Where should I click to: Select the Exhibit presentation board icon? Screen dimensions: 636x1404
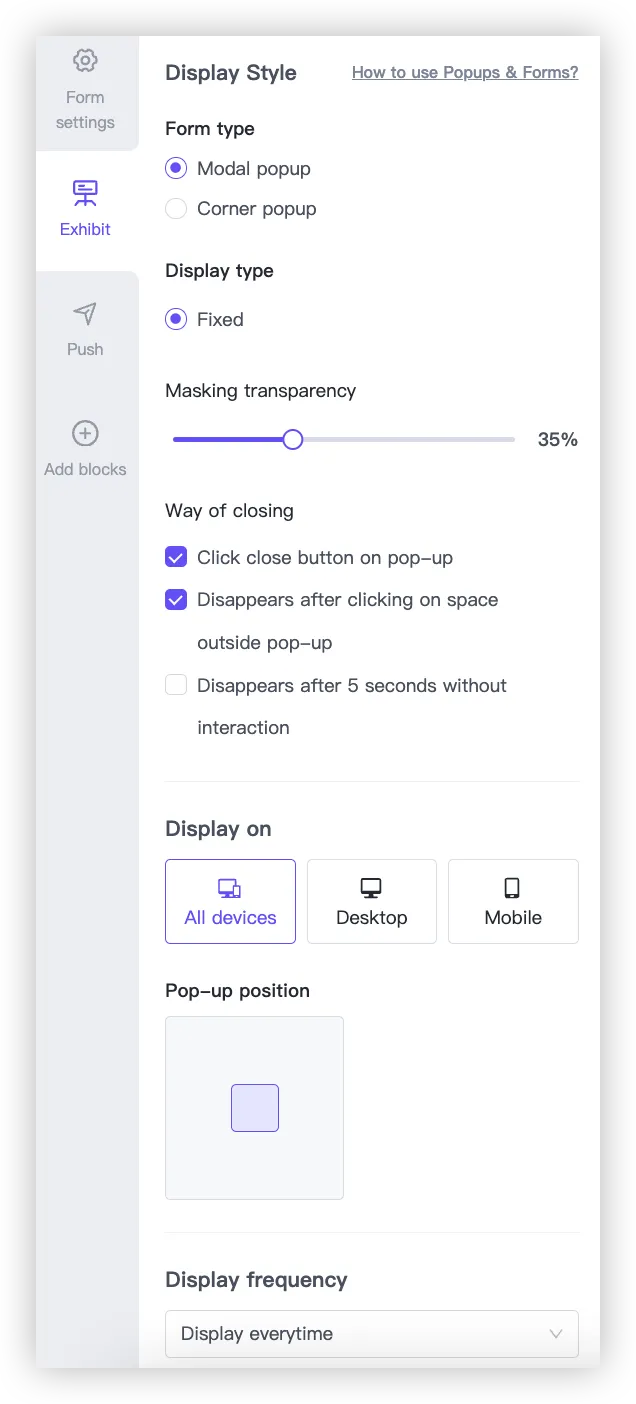click(x=85, y=193)
